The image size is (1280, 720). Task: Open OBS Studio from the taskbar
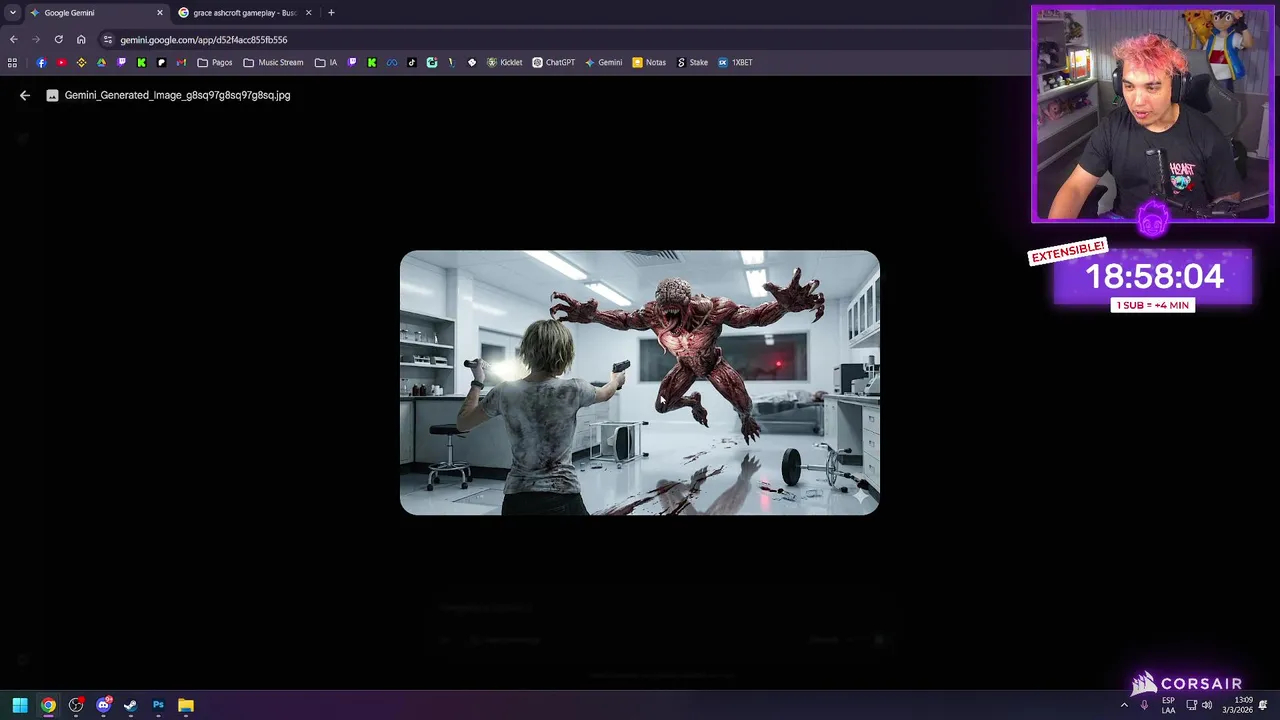coord(76,705)
